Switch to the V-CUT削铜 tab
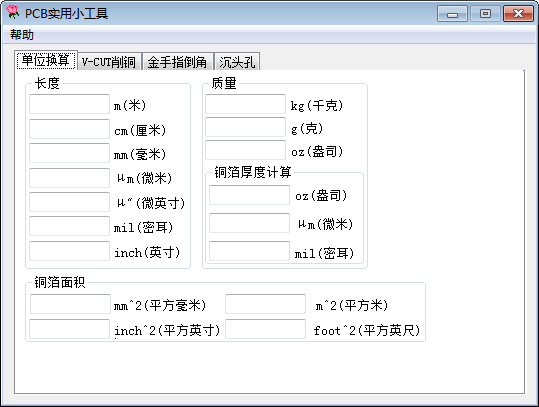The image size is (539, 407). (x=109, y=62)
